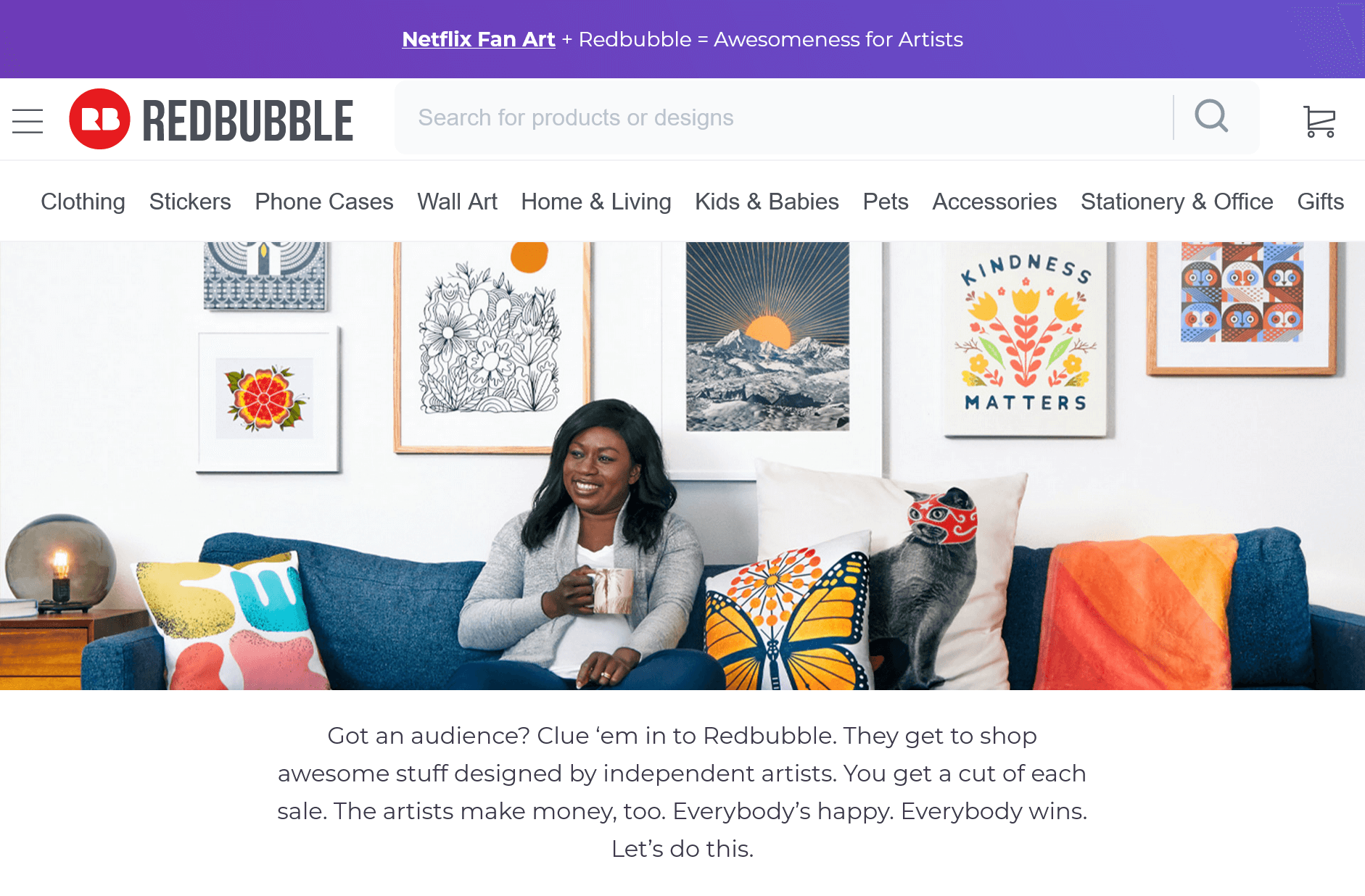This screenshot has width=1365, height=896.
Task: Click the REDBUBBLE wordmark text
Action: 247,120
